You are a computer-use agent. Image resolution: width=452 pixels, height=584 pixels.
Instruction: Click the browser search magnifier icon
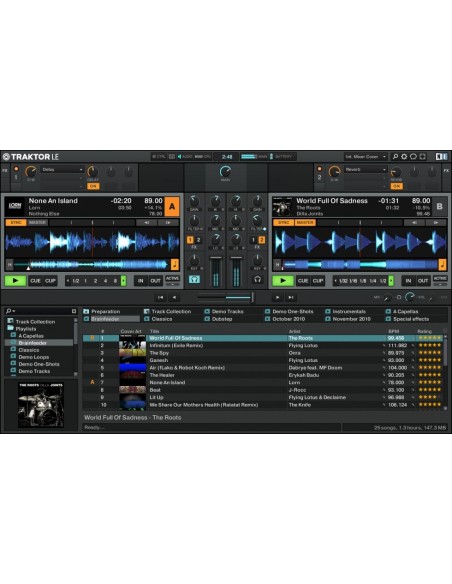pyautogui.click(x=8, y=311)
